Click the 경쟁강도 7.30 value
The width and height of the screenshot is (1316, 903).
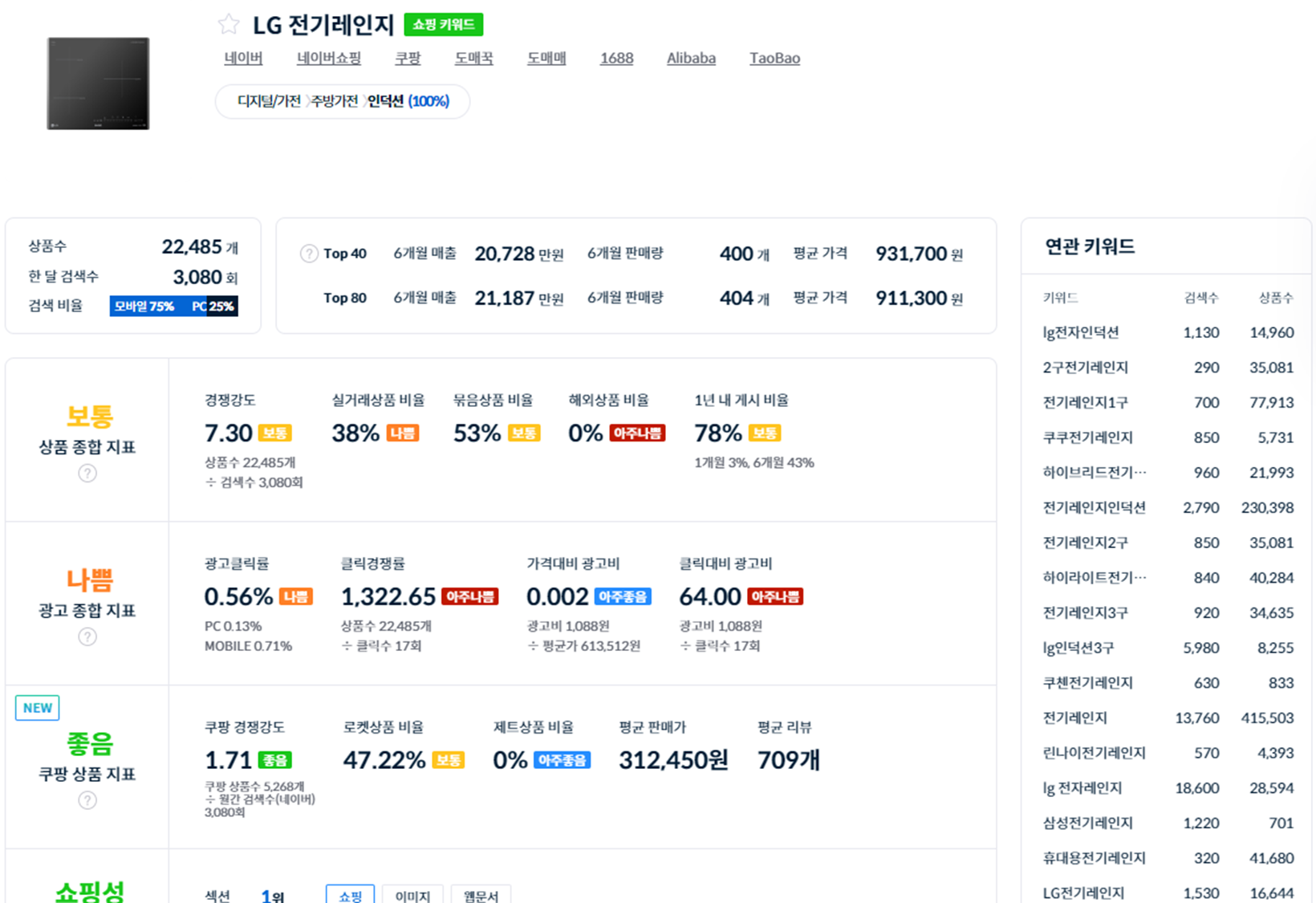[x=229, y=433]
